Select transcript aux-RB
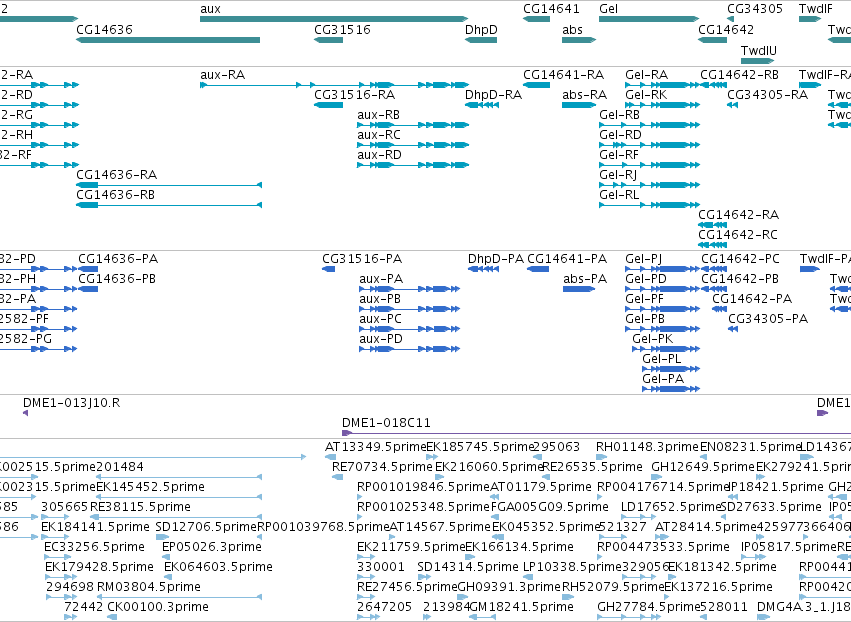This screenshot has width=851, height=622. coord(378,115)
